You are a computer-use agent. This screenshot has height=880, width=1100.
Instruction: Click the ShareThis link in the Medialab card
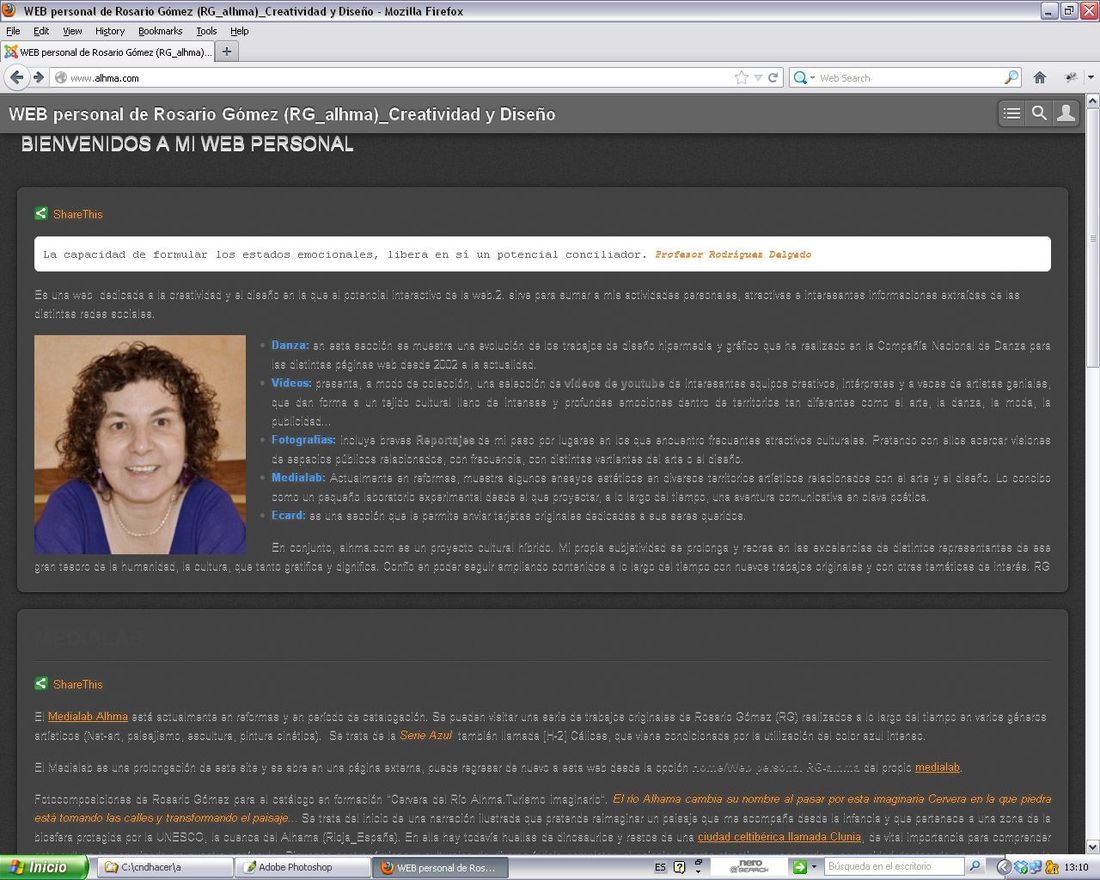click(78, 684)
